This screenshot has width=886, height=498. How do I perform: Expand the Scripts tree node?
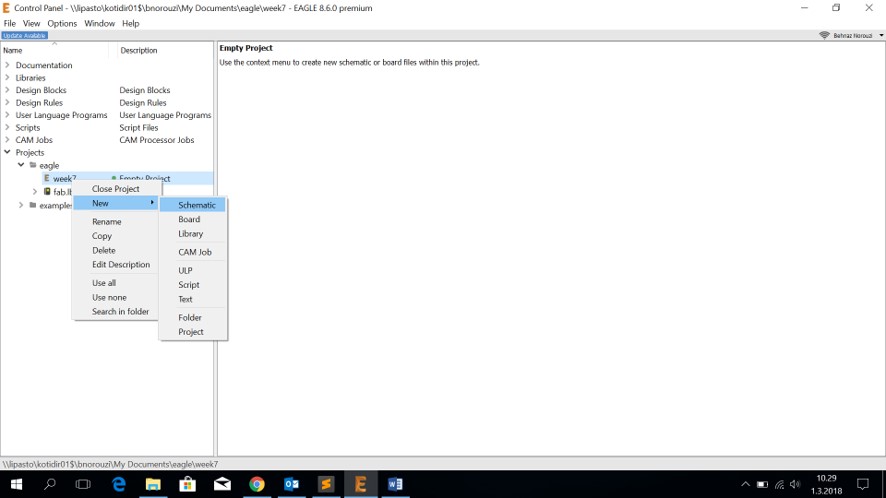click(7, 127)
